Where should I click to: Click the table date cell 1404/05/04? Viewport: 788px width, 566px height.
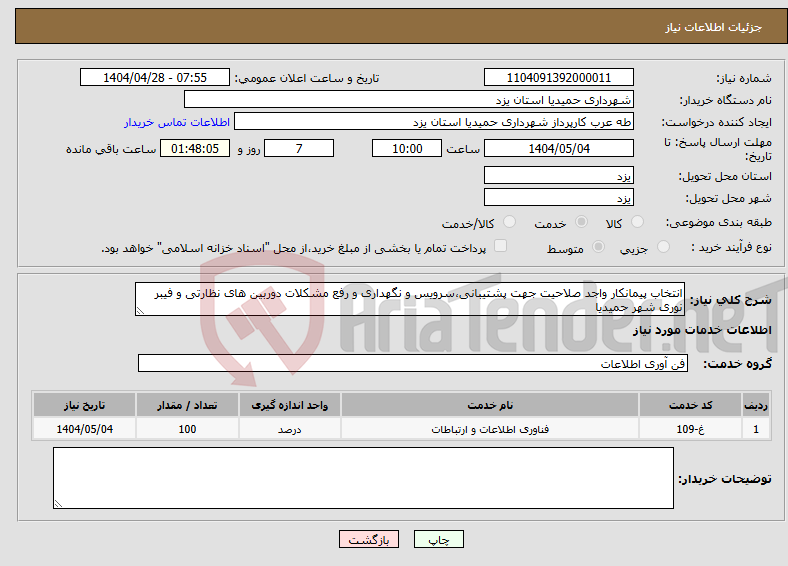[x=84, y=429]
